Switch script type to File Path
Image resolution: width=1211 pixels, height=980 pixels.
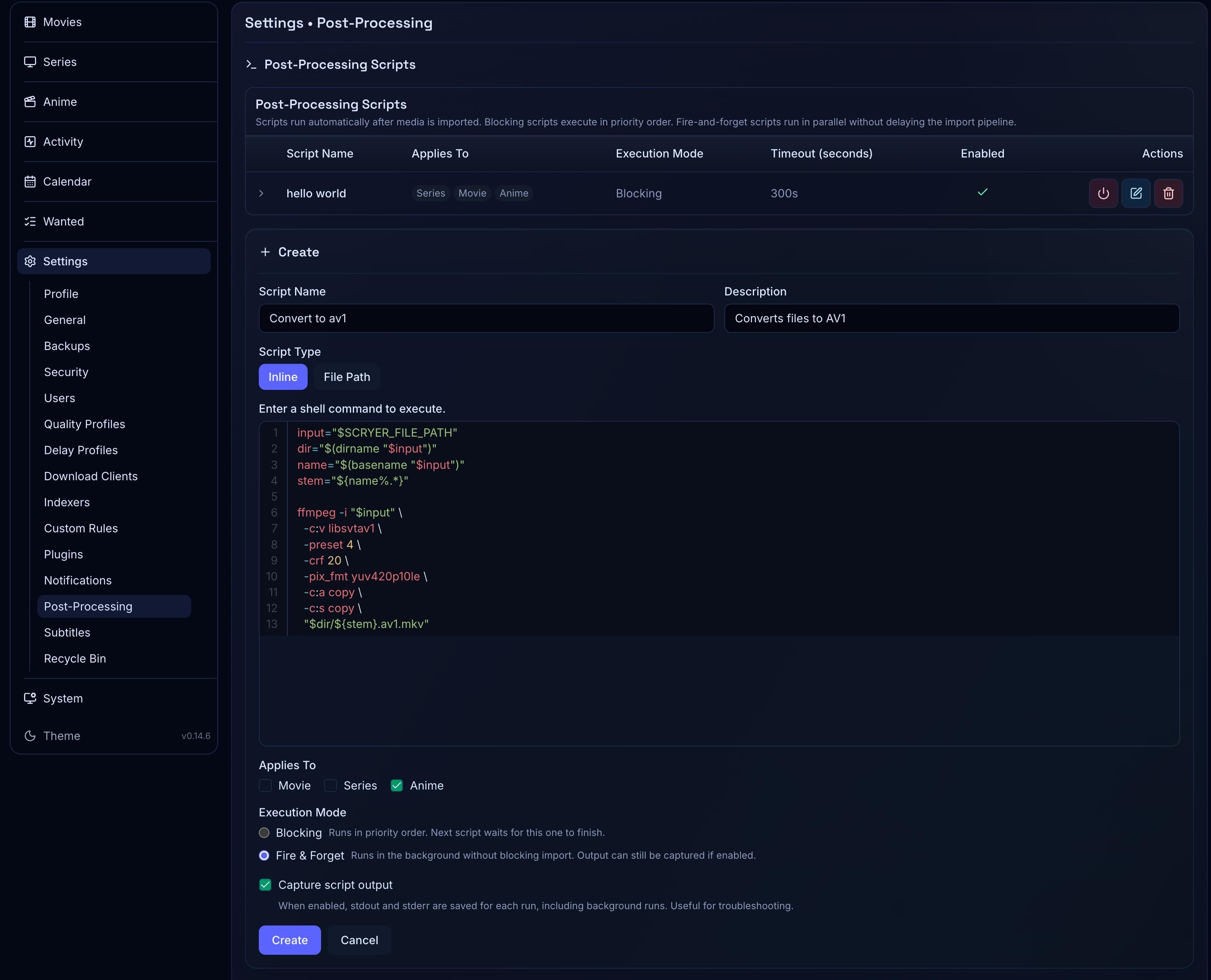click(347, 376)
